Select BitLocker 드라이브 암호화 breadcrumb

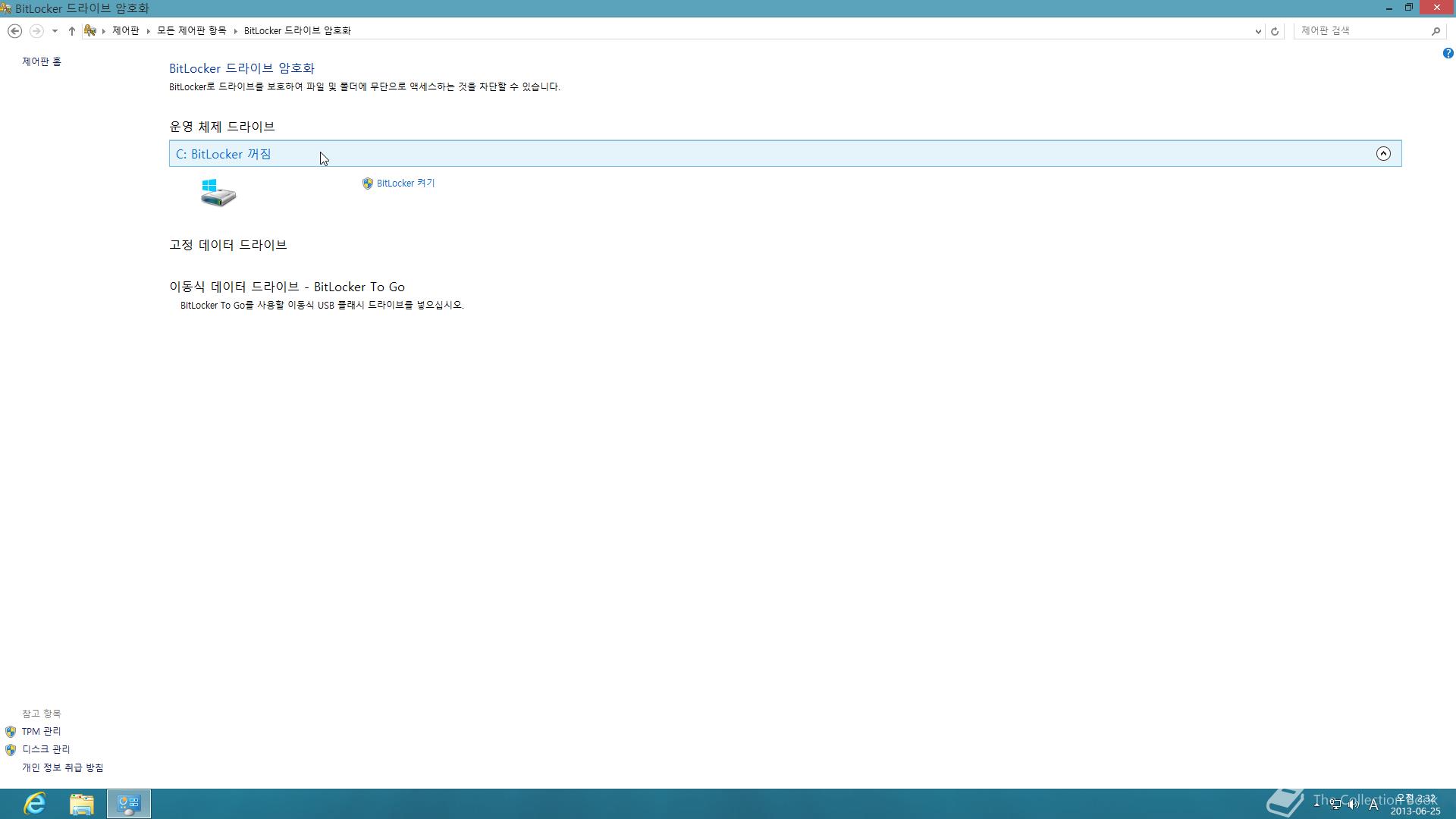(x=297, y=30)
